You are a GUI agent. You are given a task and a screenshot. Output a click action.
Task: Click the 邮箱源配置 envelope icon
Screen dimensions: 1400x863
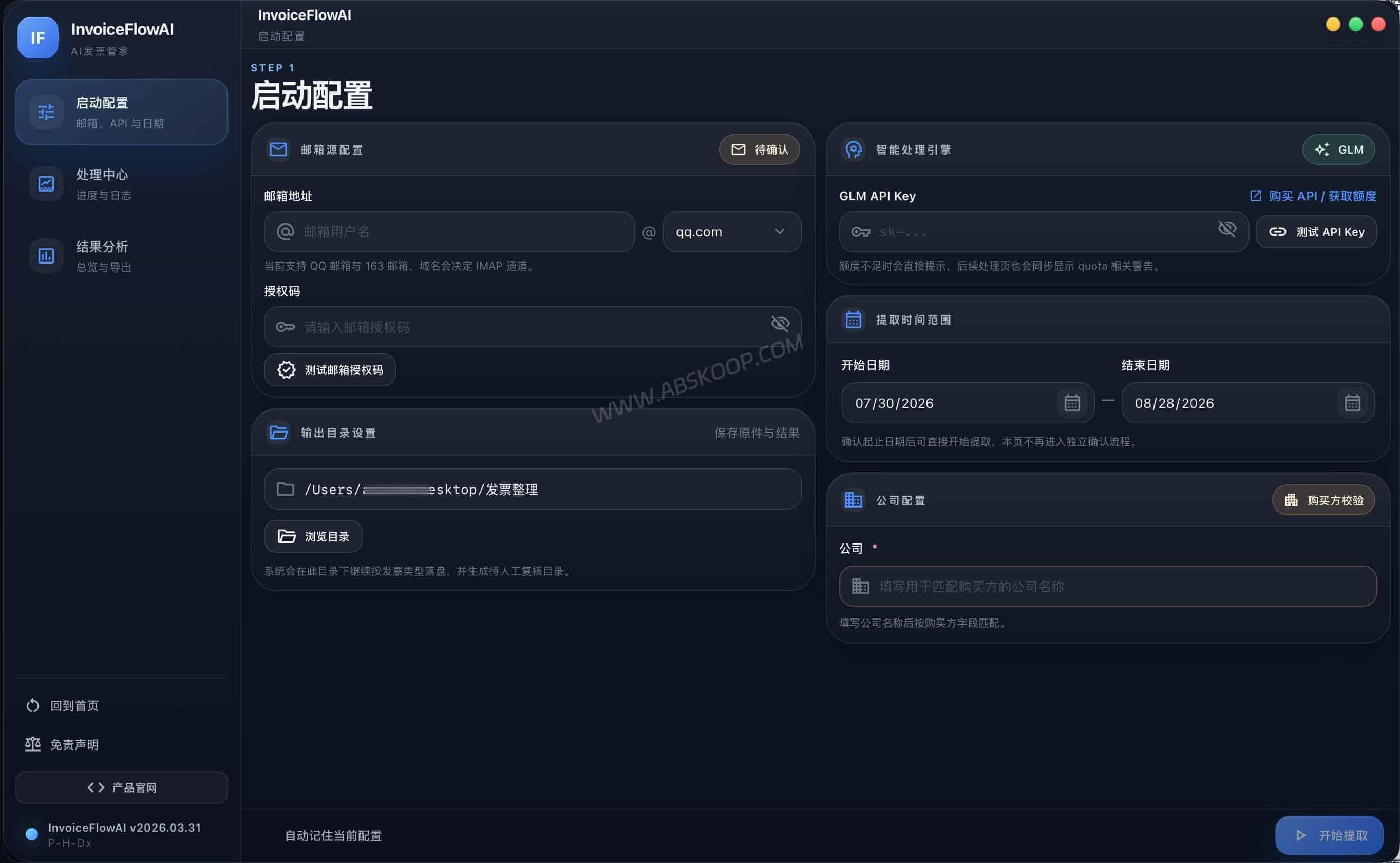click(278, 149)
